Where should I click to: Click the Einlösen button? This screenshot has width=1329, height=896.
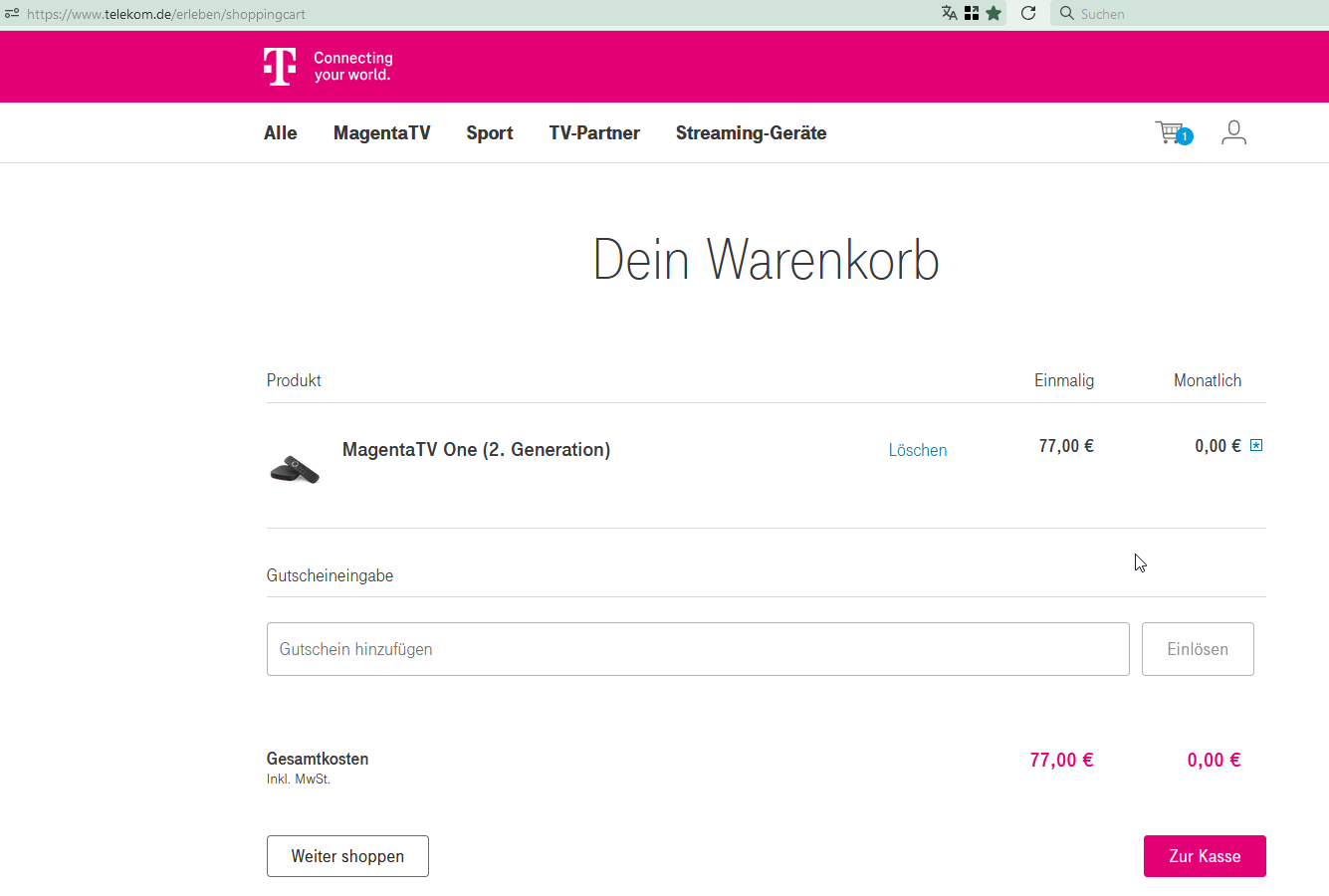tap(1198, 649)
